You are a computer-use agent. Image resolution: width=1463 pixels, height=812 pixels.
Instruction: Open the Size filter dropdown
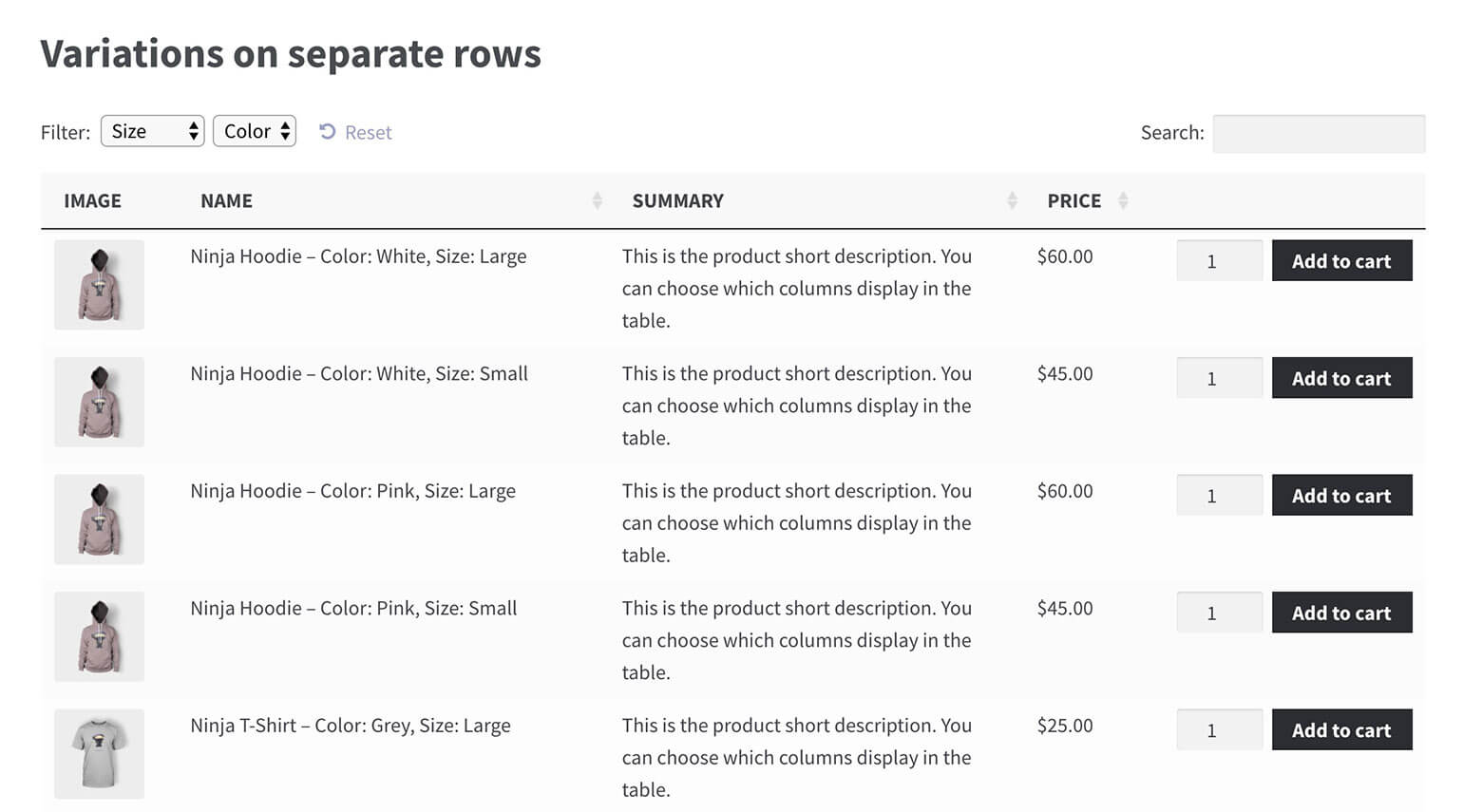coord(152,131)
